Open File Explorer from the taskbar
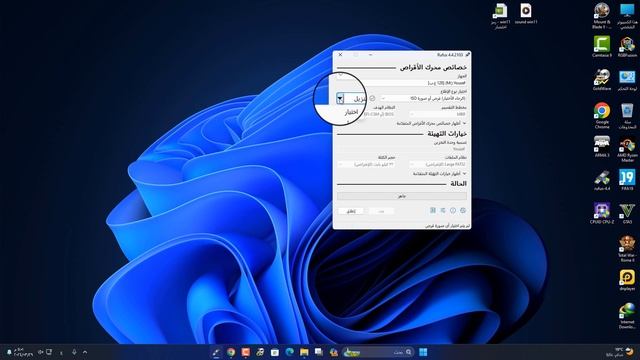This screenshot has width=640, height=360. tap(304, 352)
